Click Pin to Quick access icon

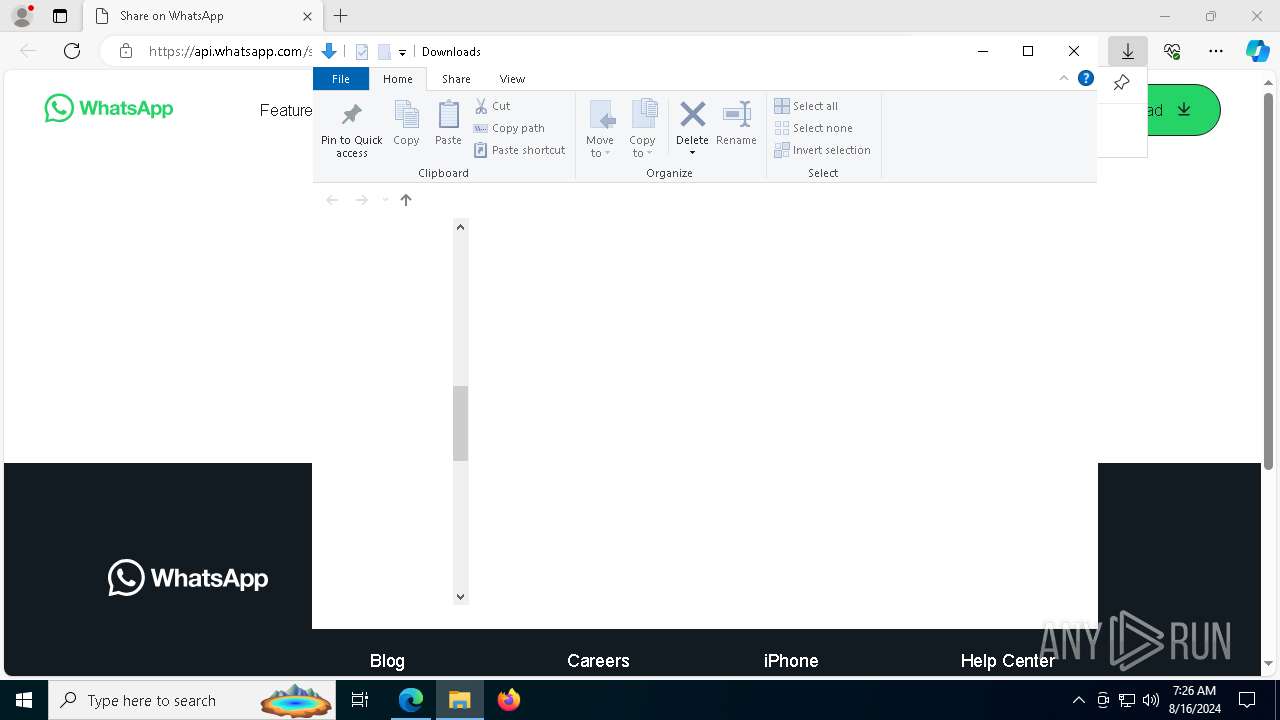[351, 114]
